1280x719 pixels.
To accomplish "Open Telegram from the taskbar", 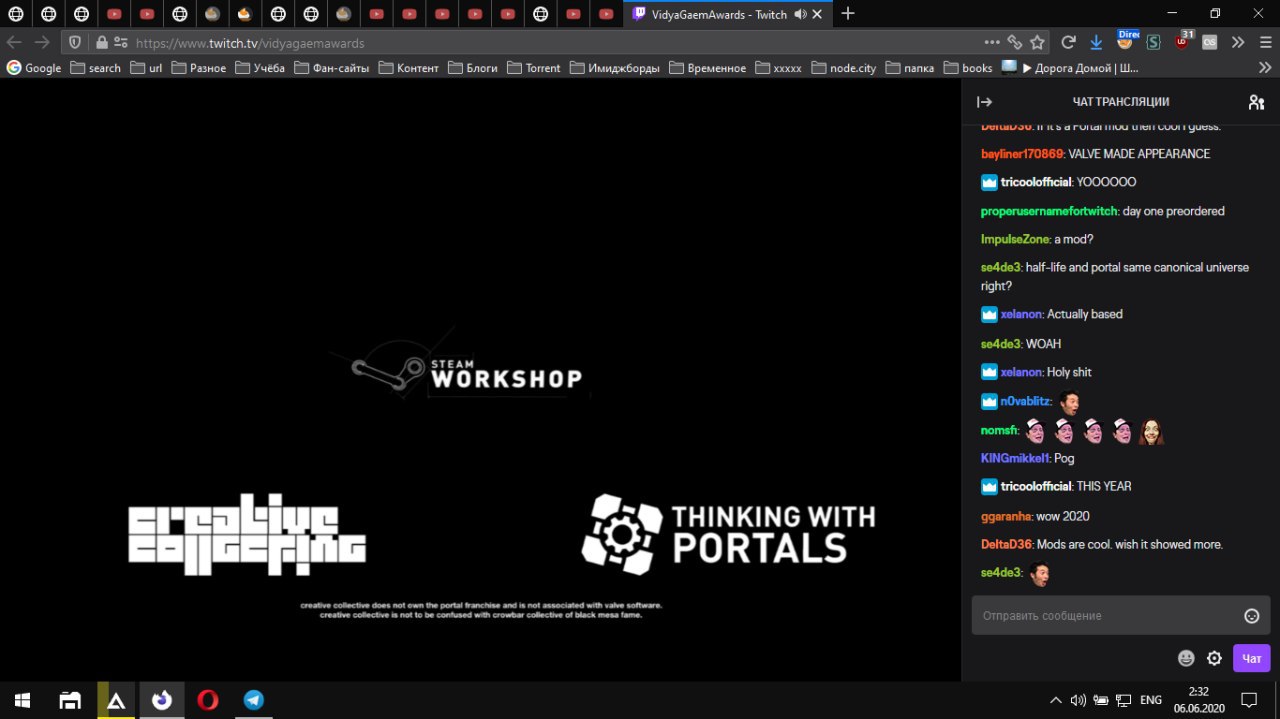I will (254, 700).
